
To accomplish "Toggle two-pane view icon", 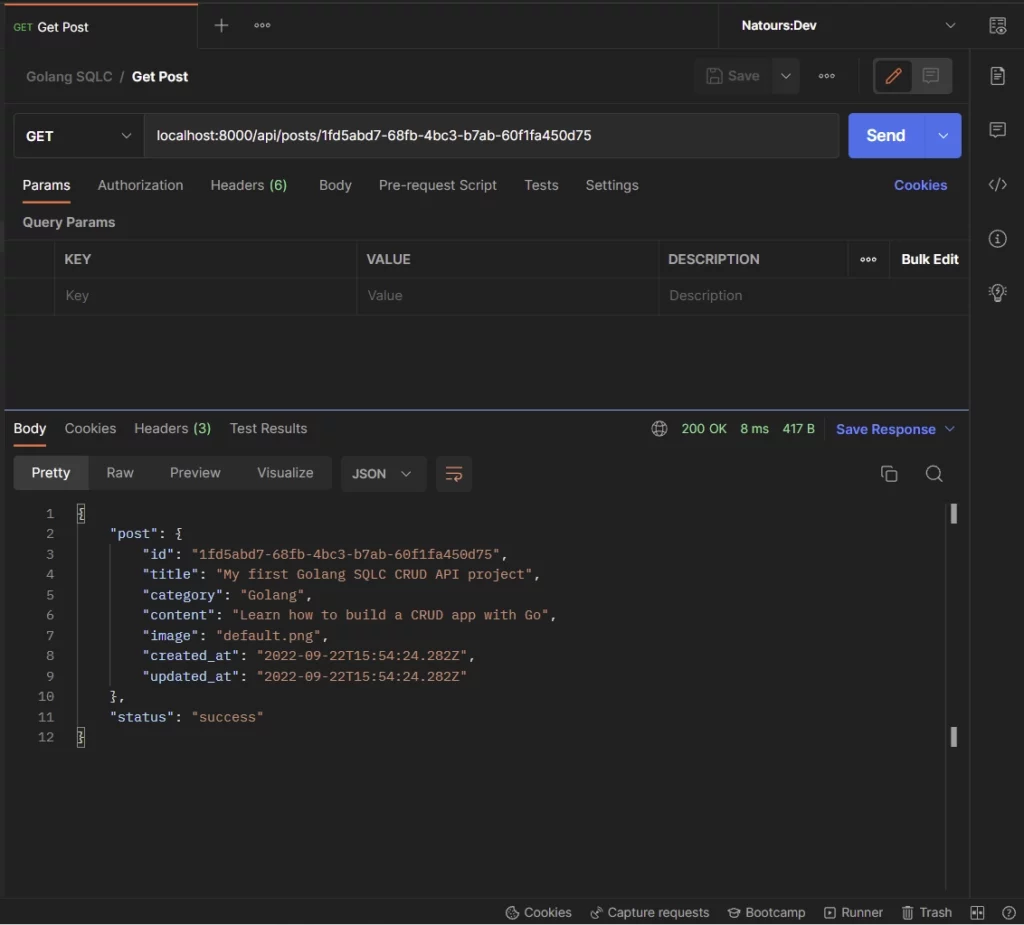I will click(976, 913).
